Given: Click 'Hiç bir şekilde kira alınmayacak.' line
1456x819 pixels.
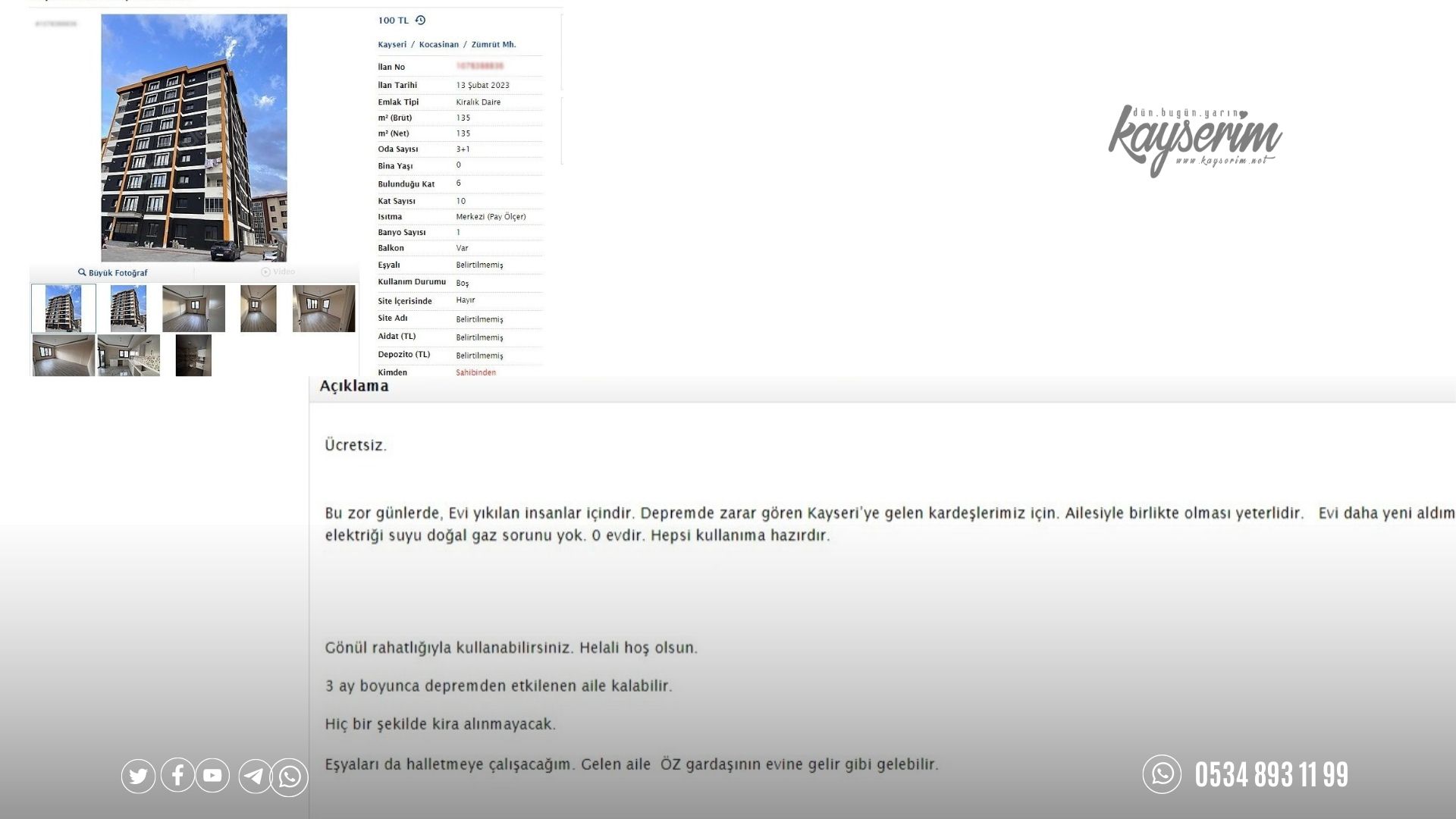Looking at the screenshot, I should [441, 724].
